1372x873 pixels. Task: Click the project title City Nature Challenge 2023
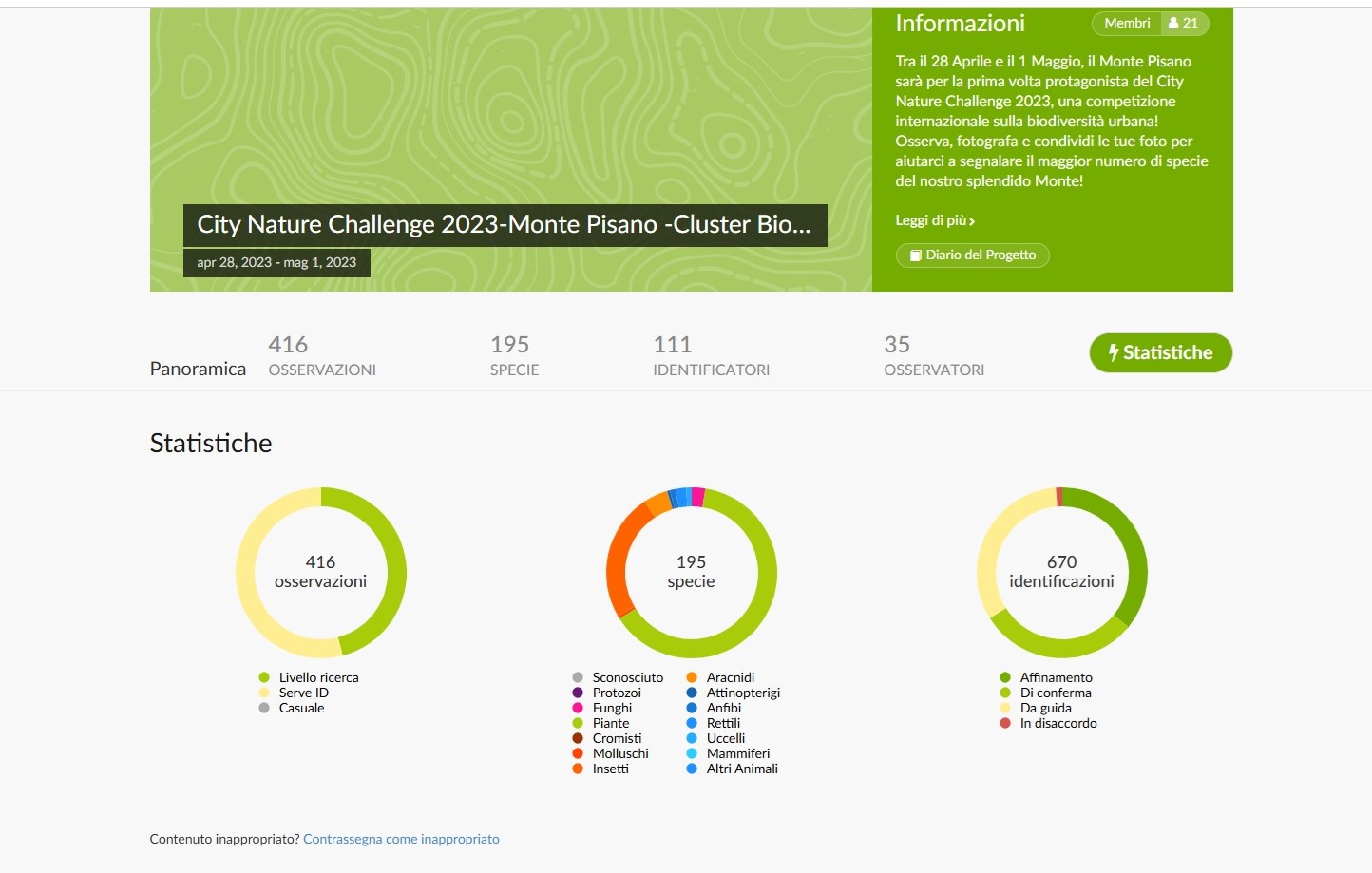[x=505, y=225]
